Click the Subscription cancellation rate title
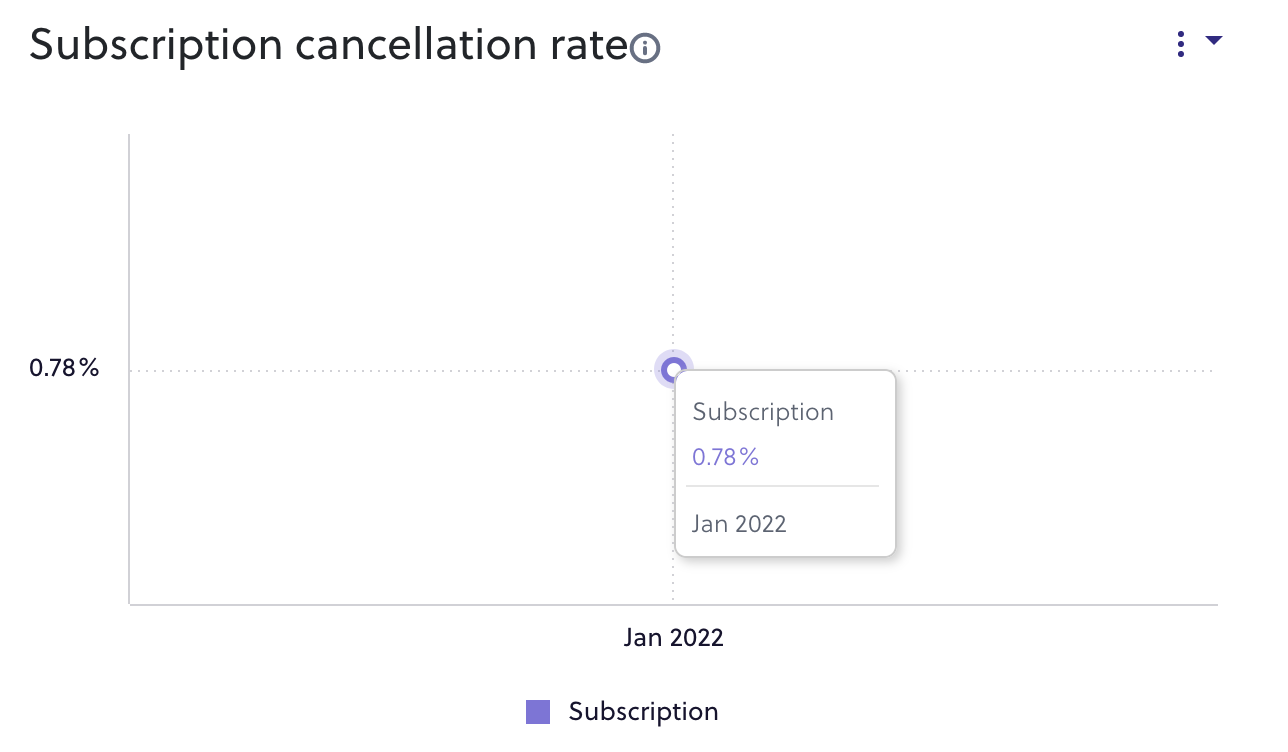This screenshot has height=752, width=1288. 328,45
